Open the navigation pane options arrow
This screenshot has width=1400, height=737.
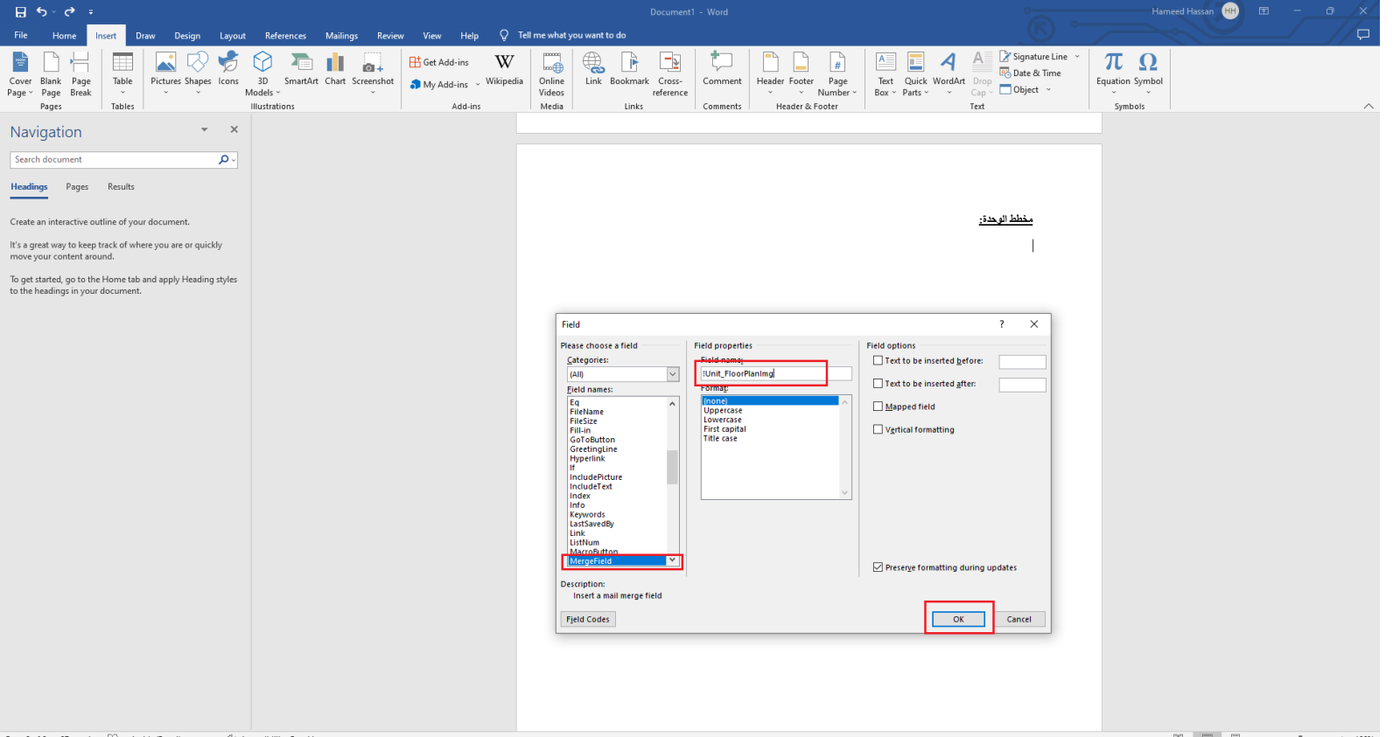[x=204, y=130]
